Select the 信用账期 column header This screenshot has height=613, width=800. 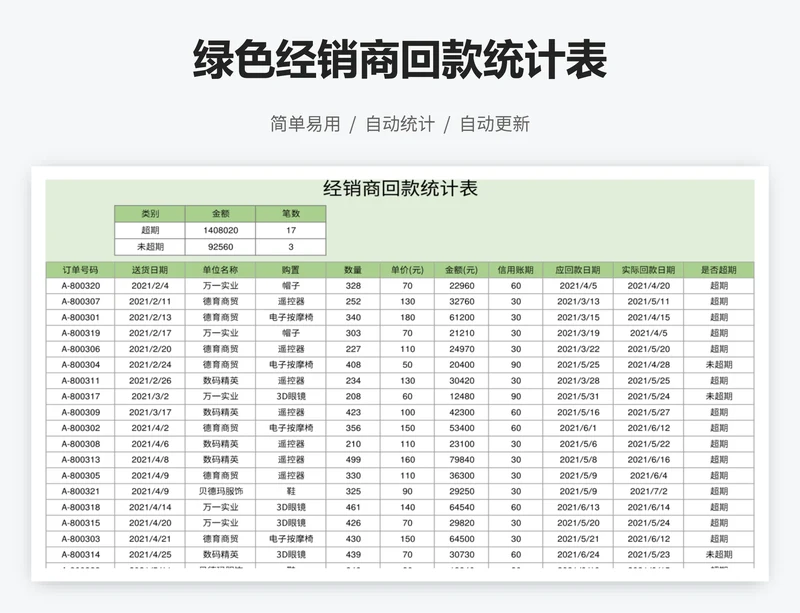[516, 270]
